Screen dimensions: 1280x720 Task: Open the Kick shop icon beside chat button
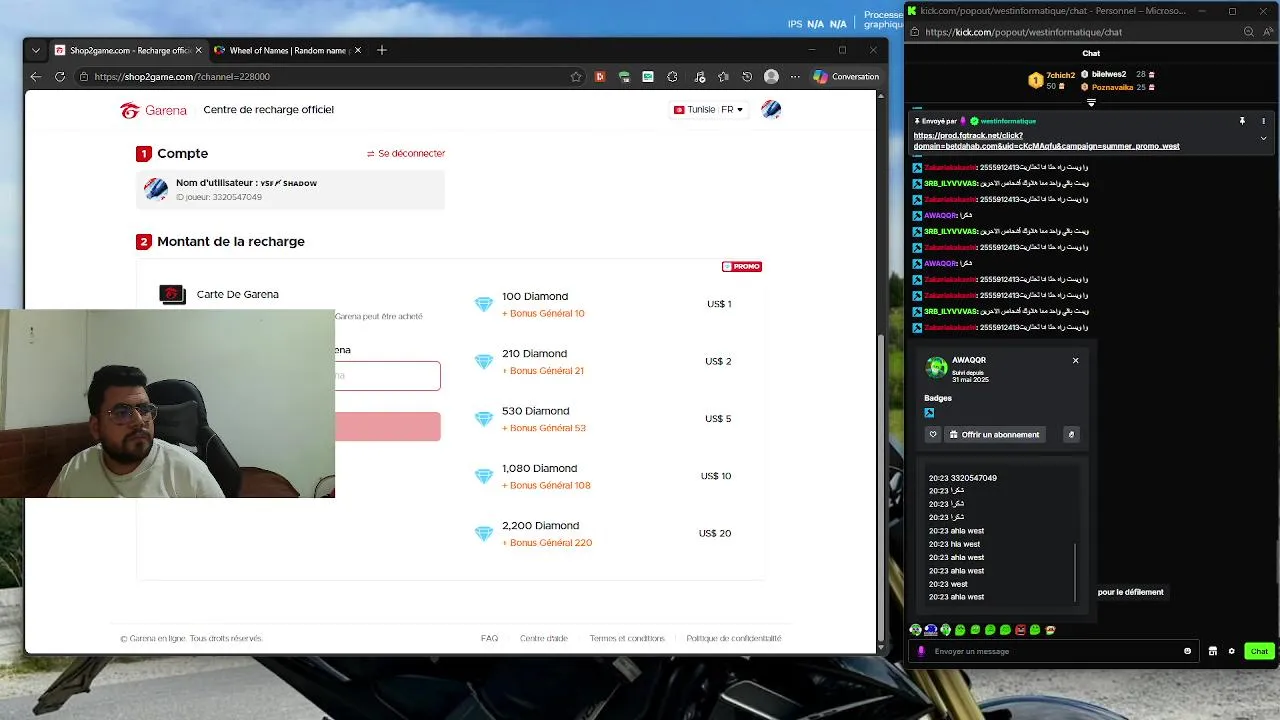point(1213,651)
